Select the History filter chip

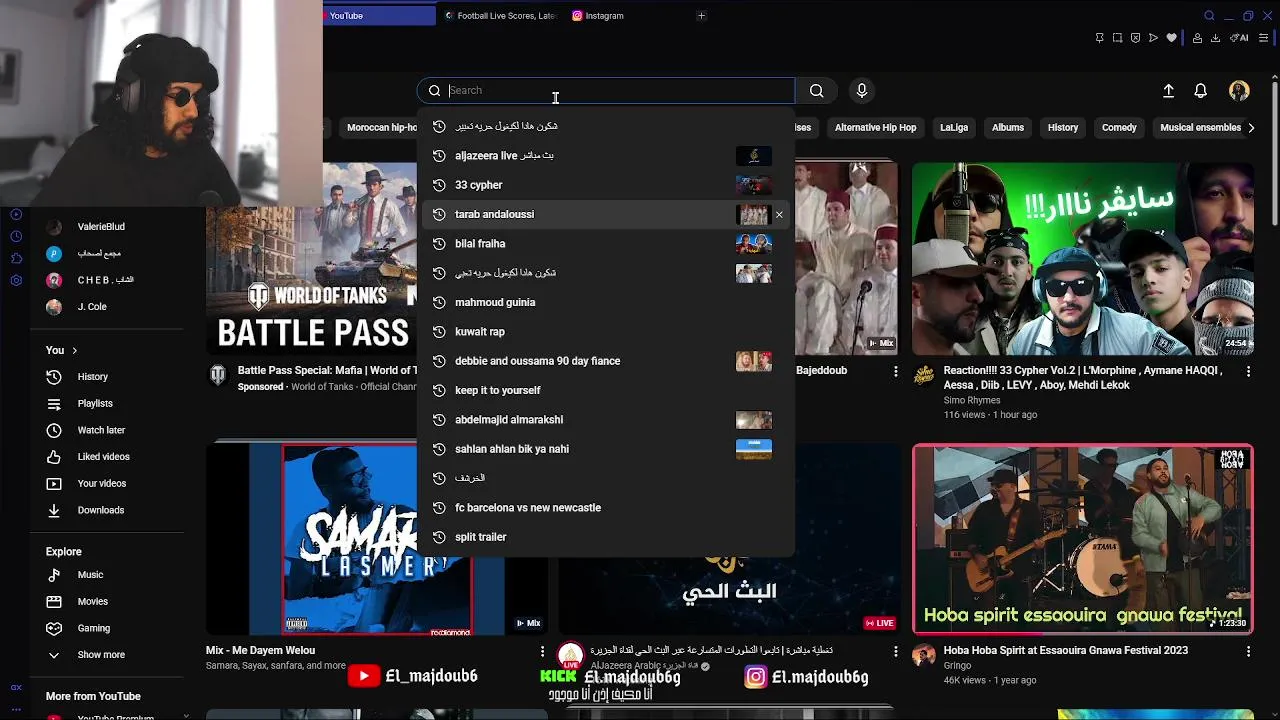[x=1063, y=128]
